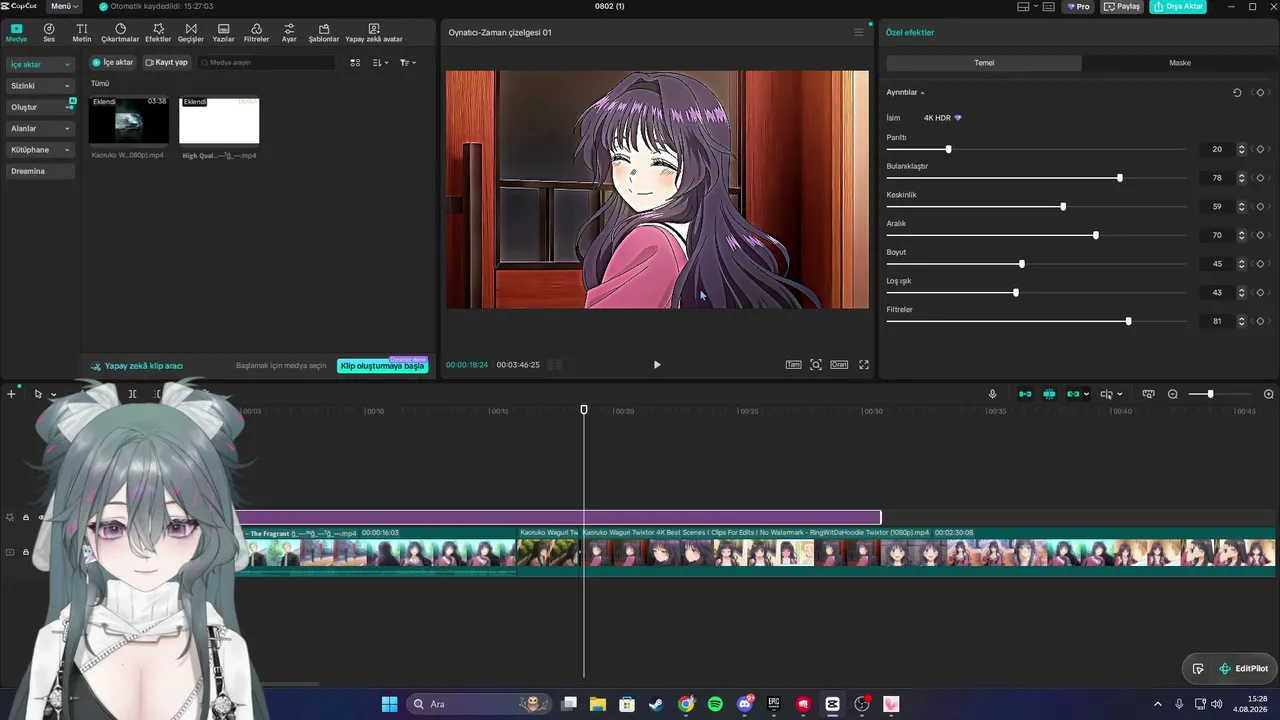Toggle timeline clip linking
The width and height of the screenshot is (1280, 720).
[x=1073, y=394]
